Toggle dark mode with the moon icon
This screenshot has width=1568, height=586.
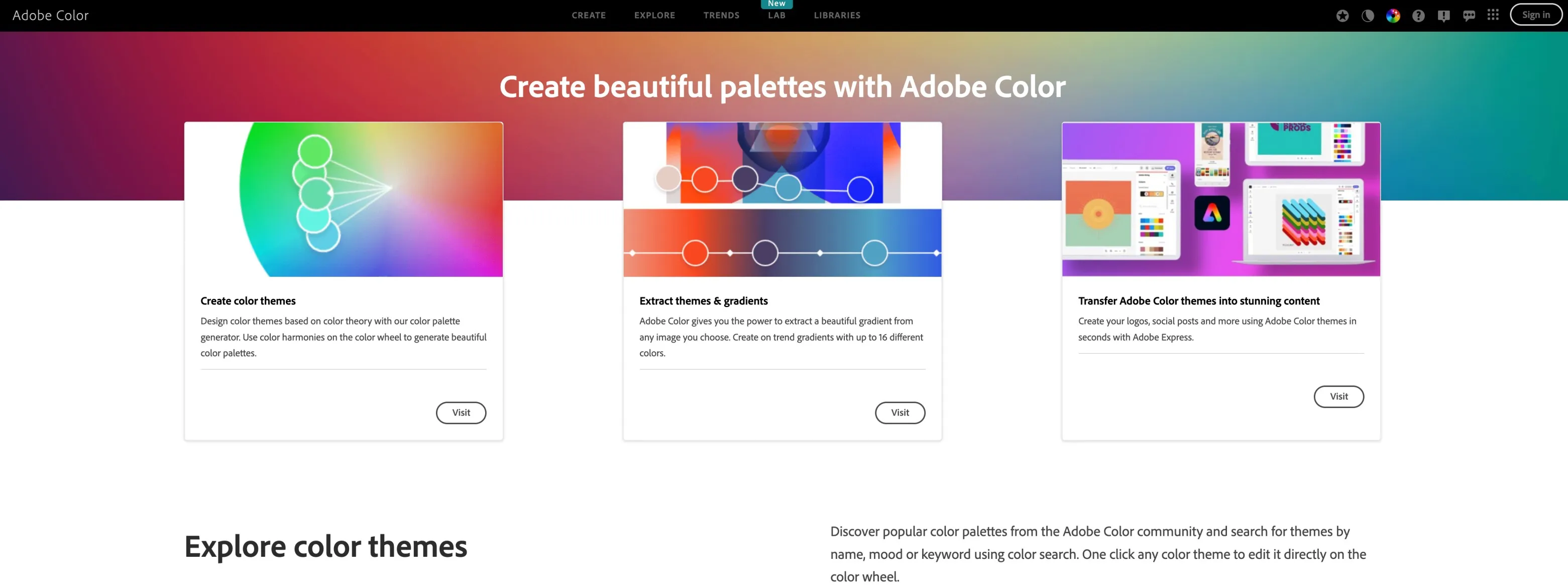(x=1368, y=15)
